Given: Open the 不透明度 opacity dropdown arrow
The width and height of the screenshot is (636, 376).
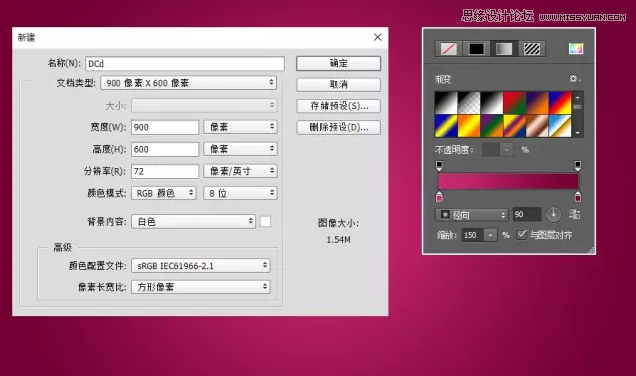Looking at the screenshot, I should point(507,150).
